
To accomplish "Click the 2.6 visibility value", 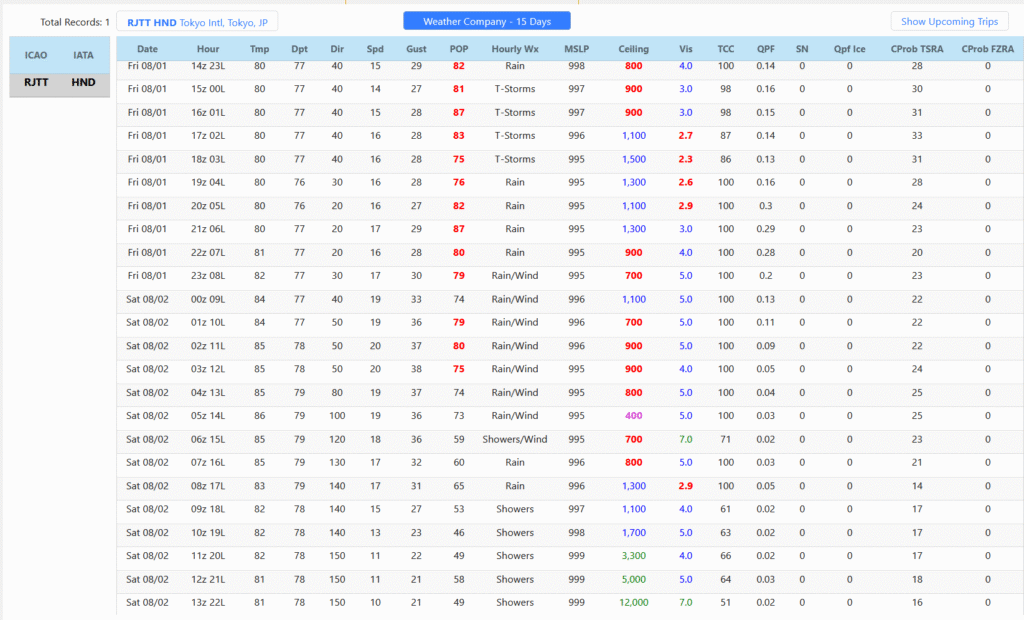I will tap(686, 182).
